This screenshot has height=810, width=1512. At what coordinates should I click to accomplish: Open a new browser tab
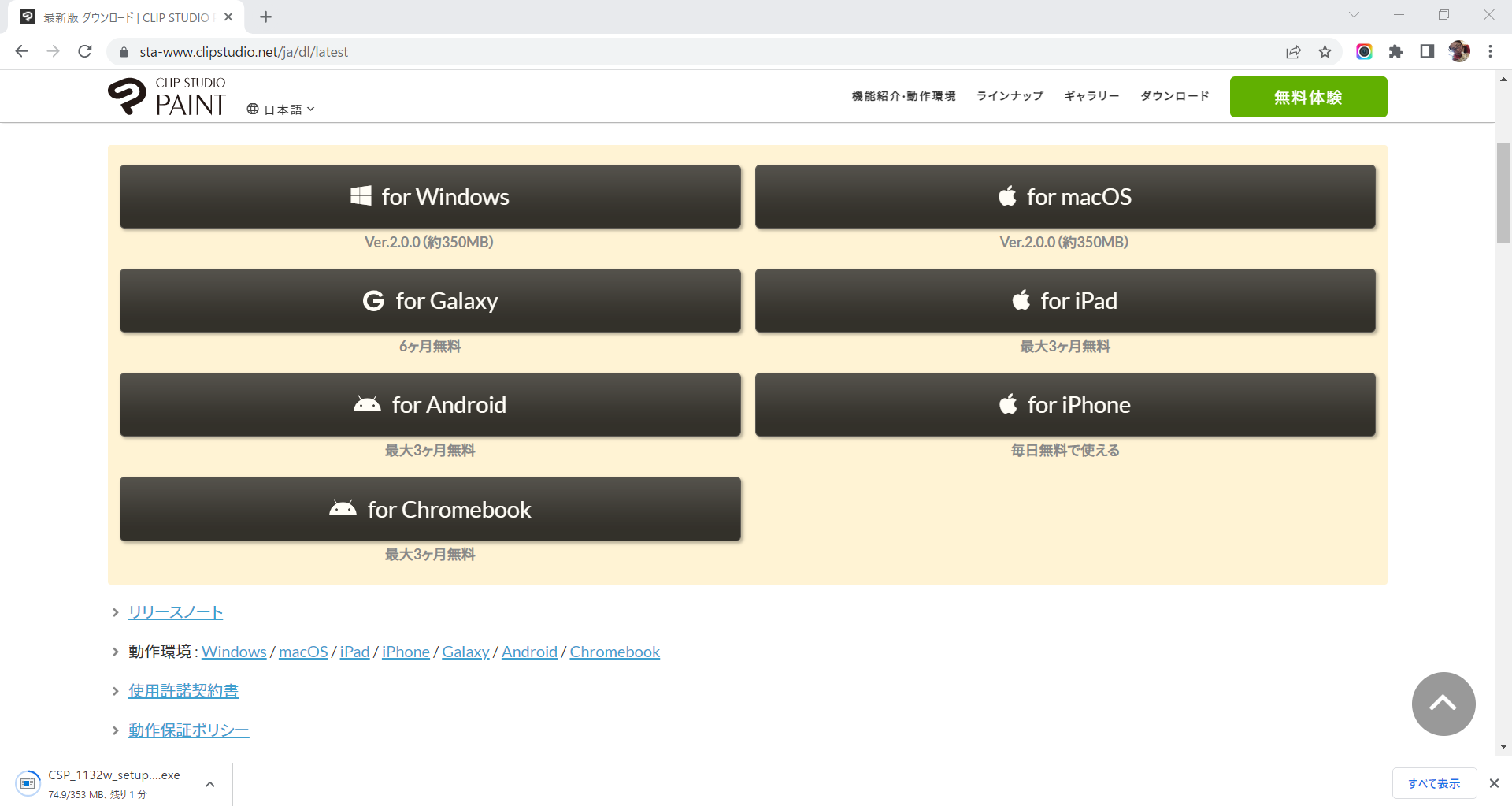click(266, 17)
